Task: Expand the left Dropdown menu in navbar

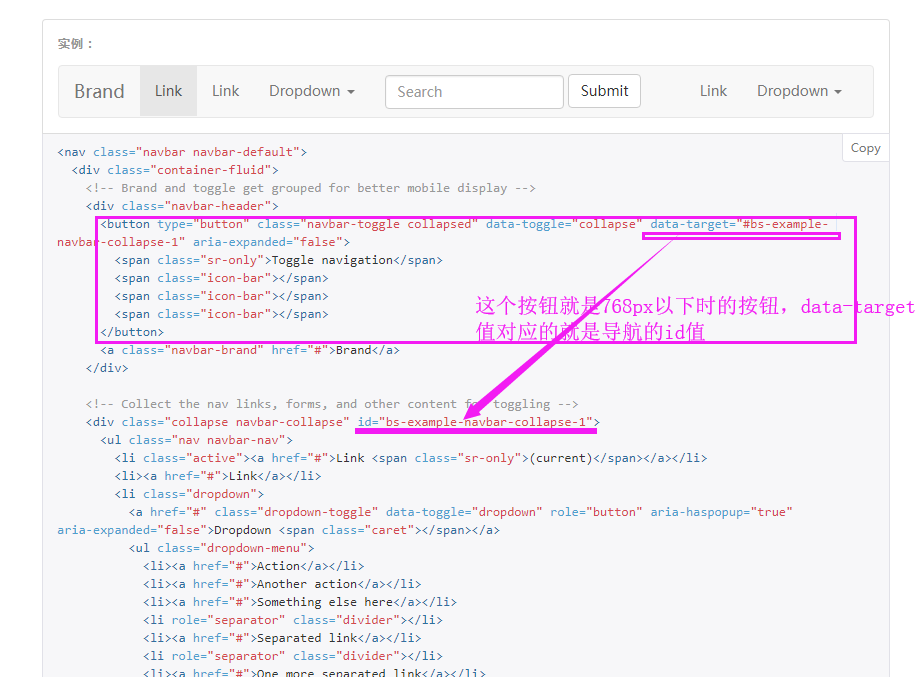Action: click(x=312, y=91)
